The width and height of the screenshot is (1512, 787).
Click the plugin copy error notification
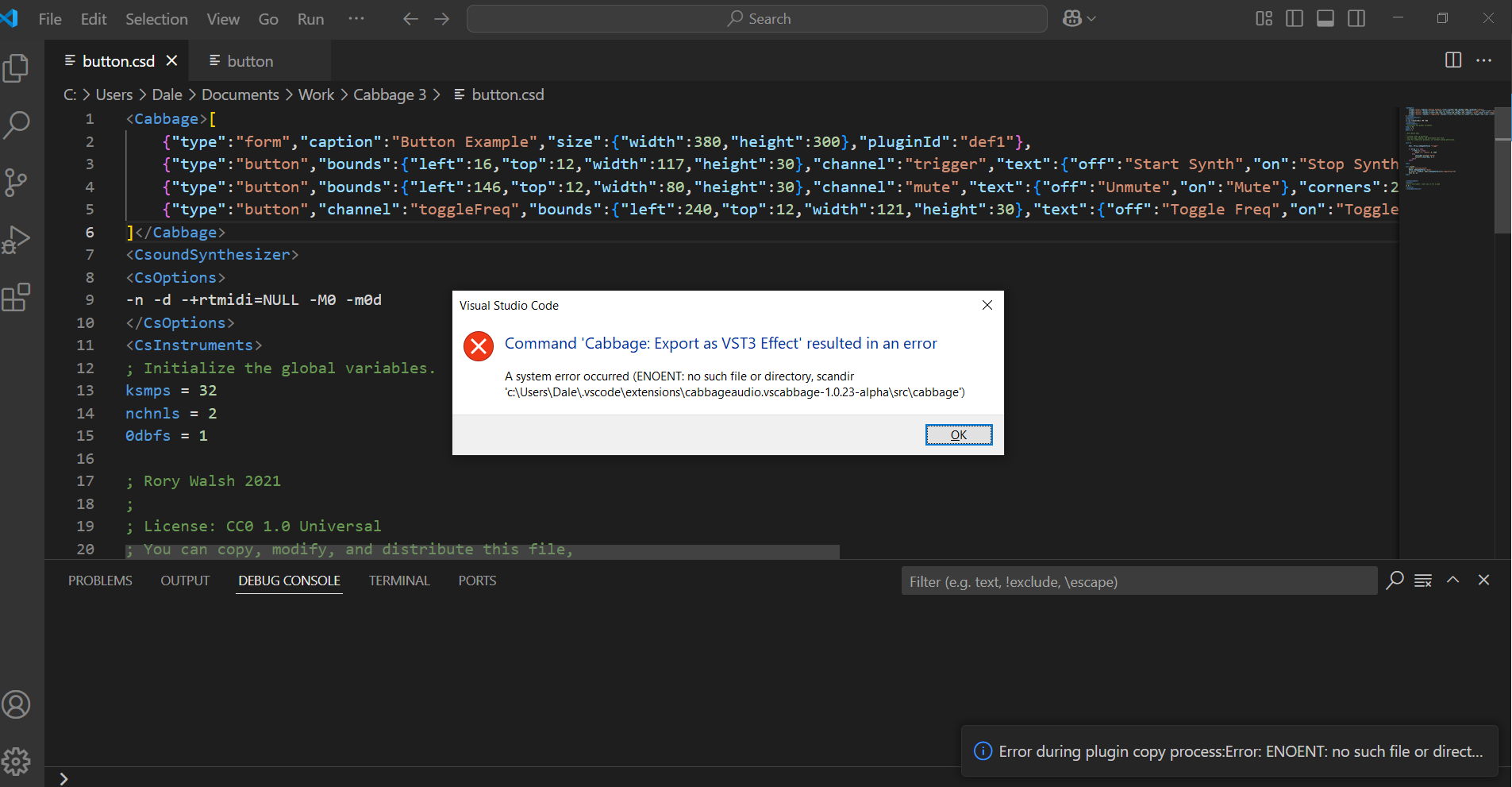[x=1229, y=751]
